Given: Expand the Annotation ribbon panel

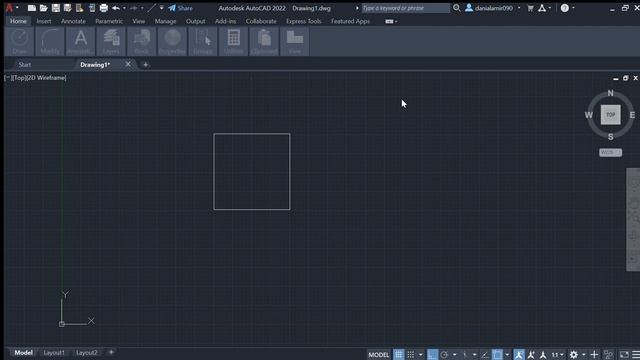Looking at the screenshot, I should point(80,41).
